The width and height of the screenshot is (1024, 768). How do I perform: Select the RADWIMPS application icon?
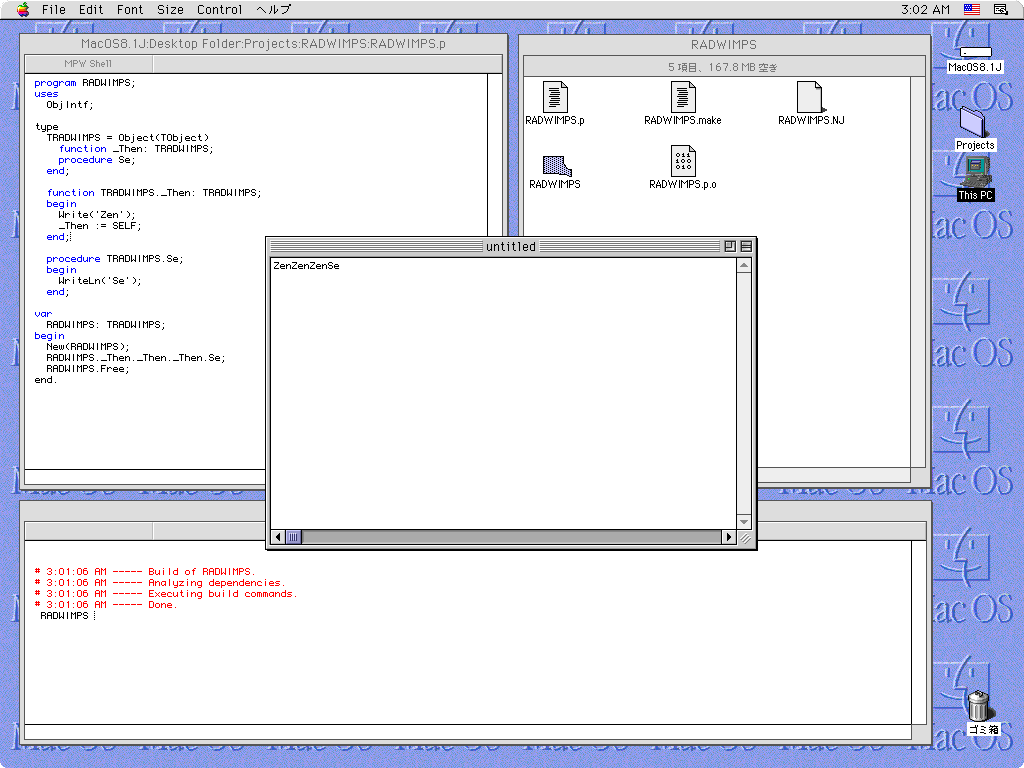pyautogui.click(x=555, y=172)
